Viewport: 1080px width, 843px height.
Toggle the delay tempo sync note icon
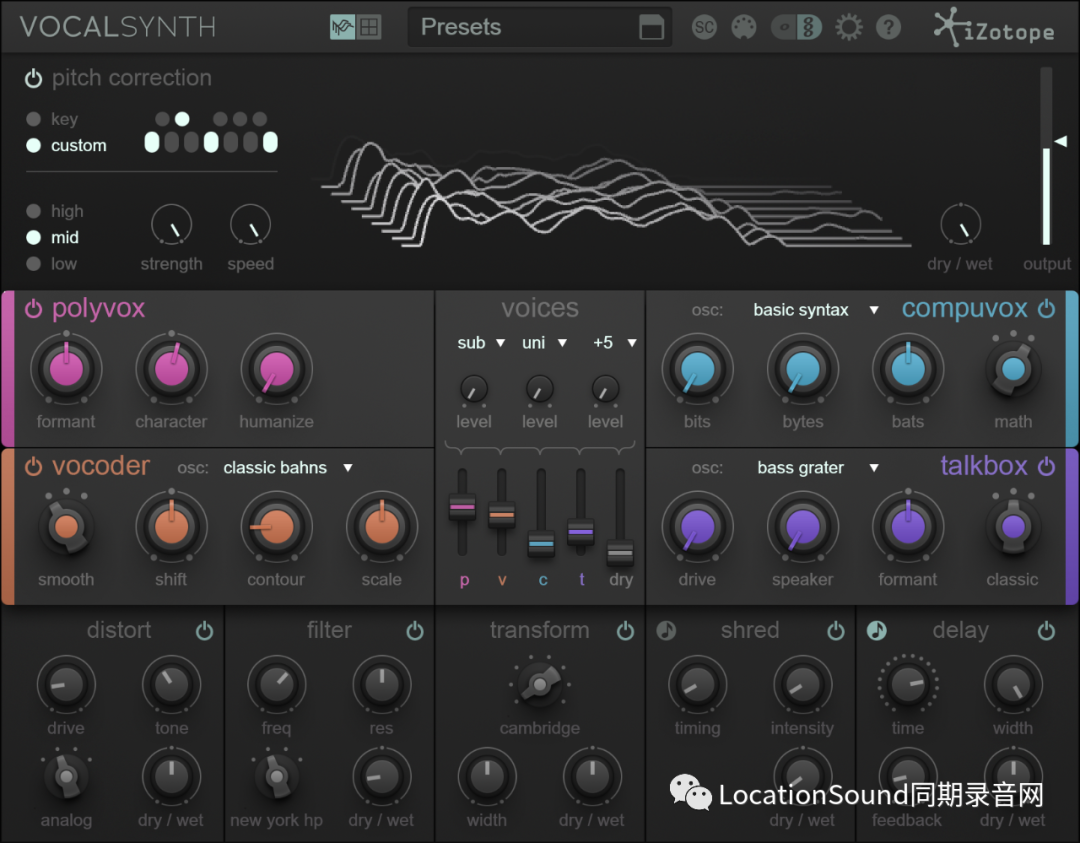coord(876,630)
